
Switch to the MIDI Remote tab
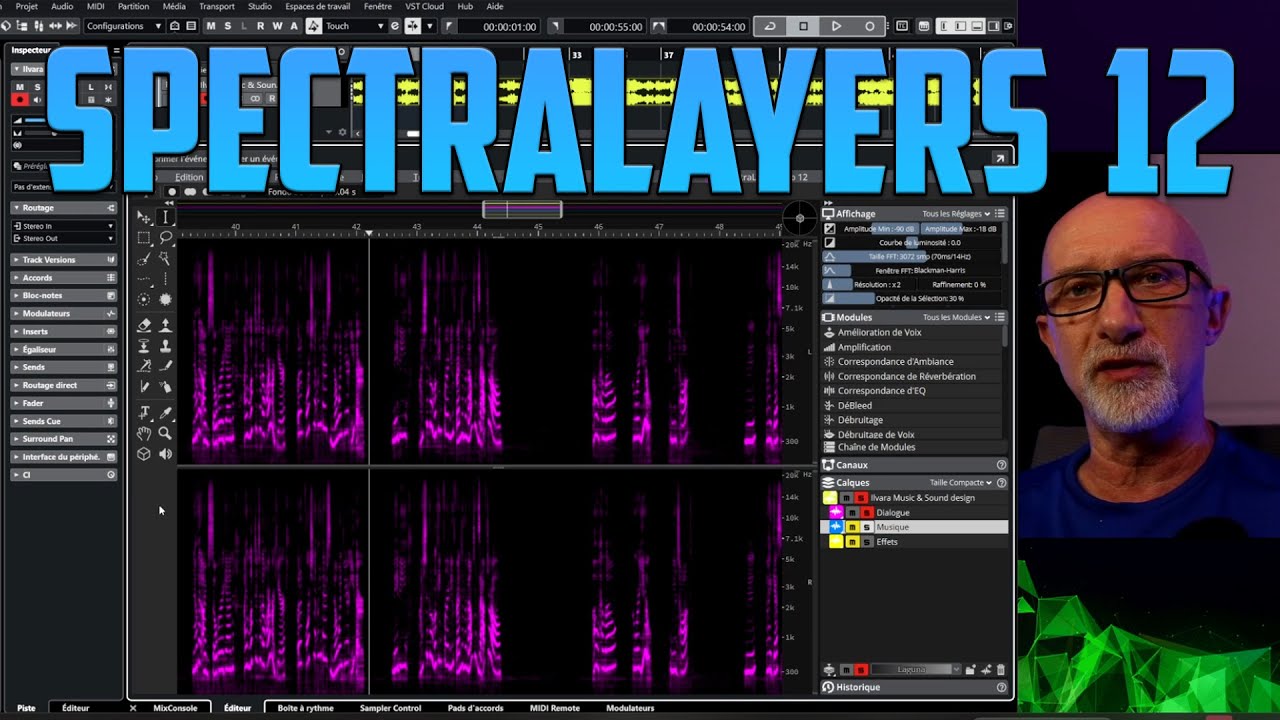tap(554, 708)
